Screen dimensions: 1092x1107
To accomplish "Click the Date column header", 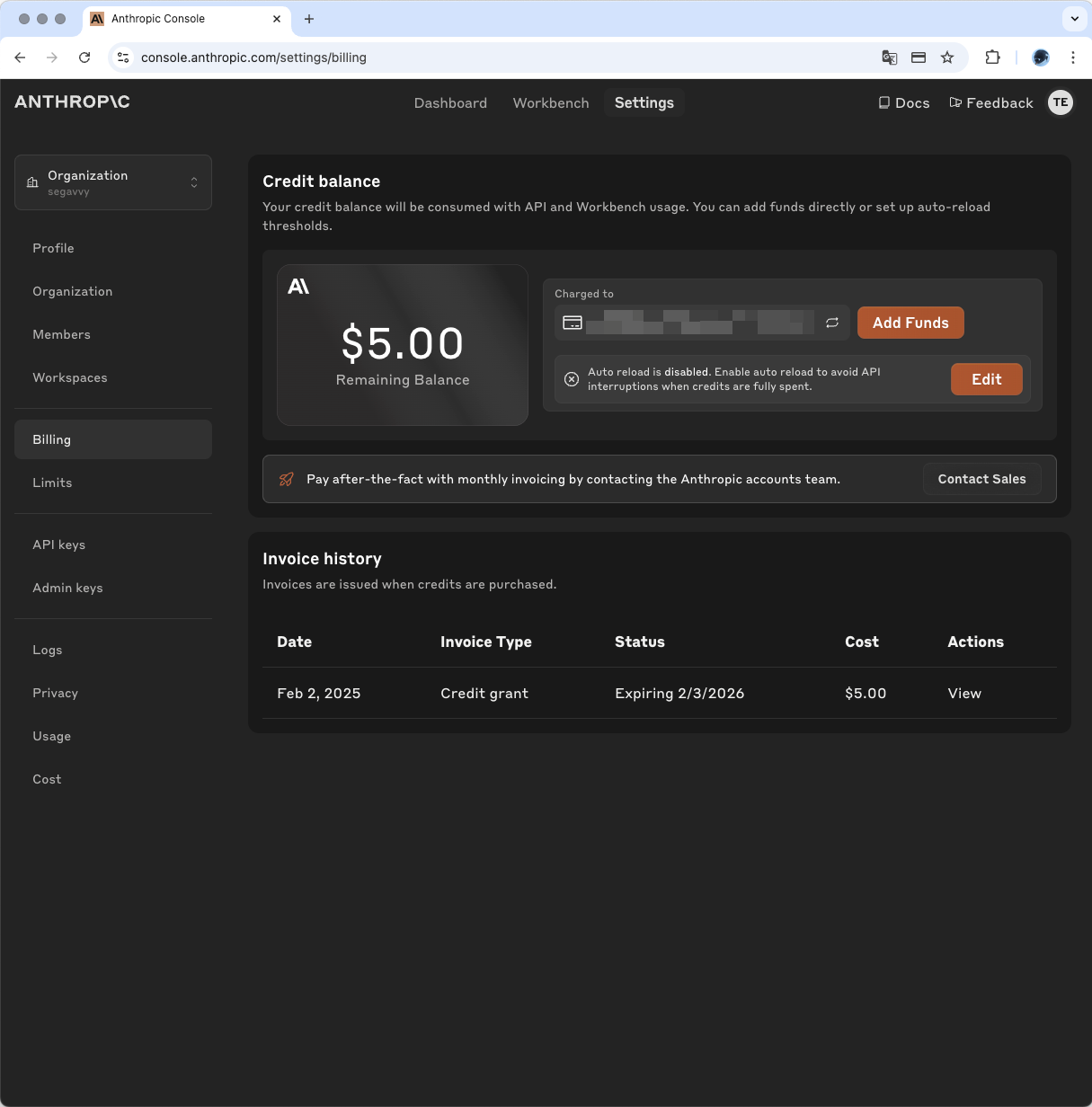I will click(294, 642).
